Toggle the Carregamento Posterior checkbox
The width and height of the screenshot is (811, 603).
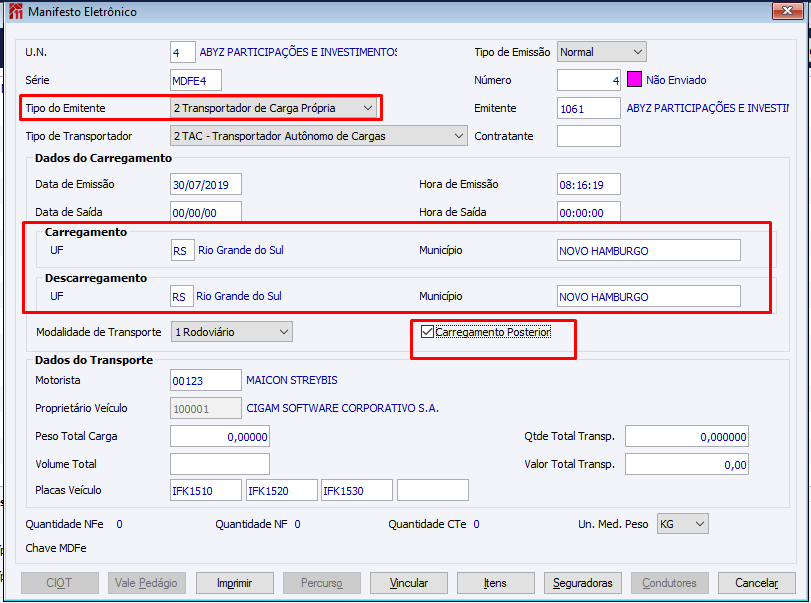click(x=427, y=332)
